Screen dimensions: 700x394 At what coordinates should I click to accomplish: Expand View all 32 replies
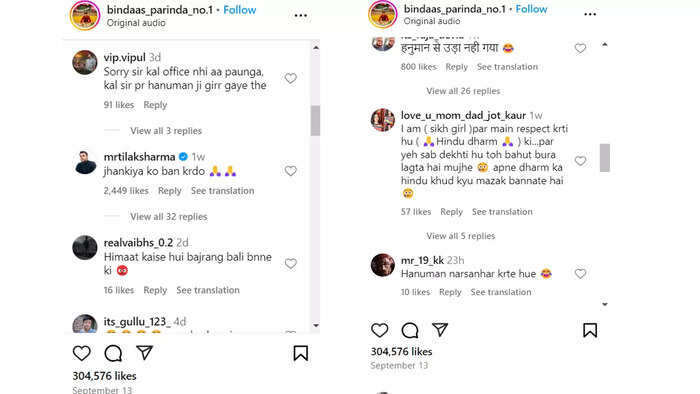(x=169, y=216)
